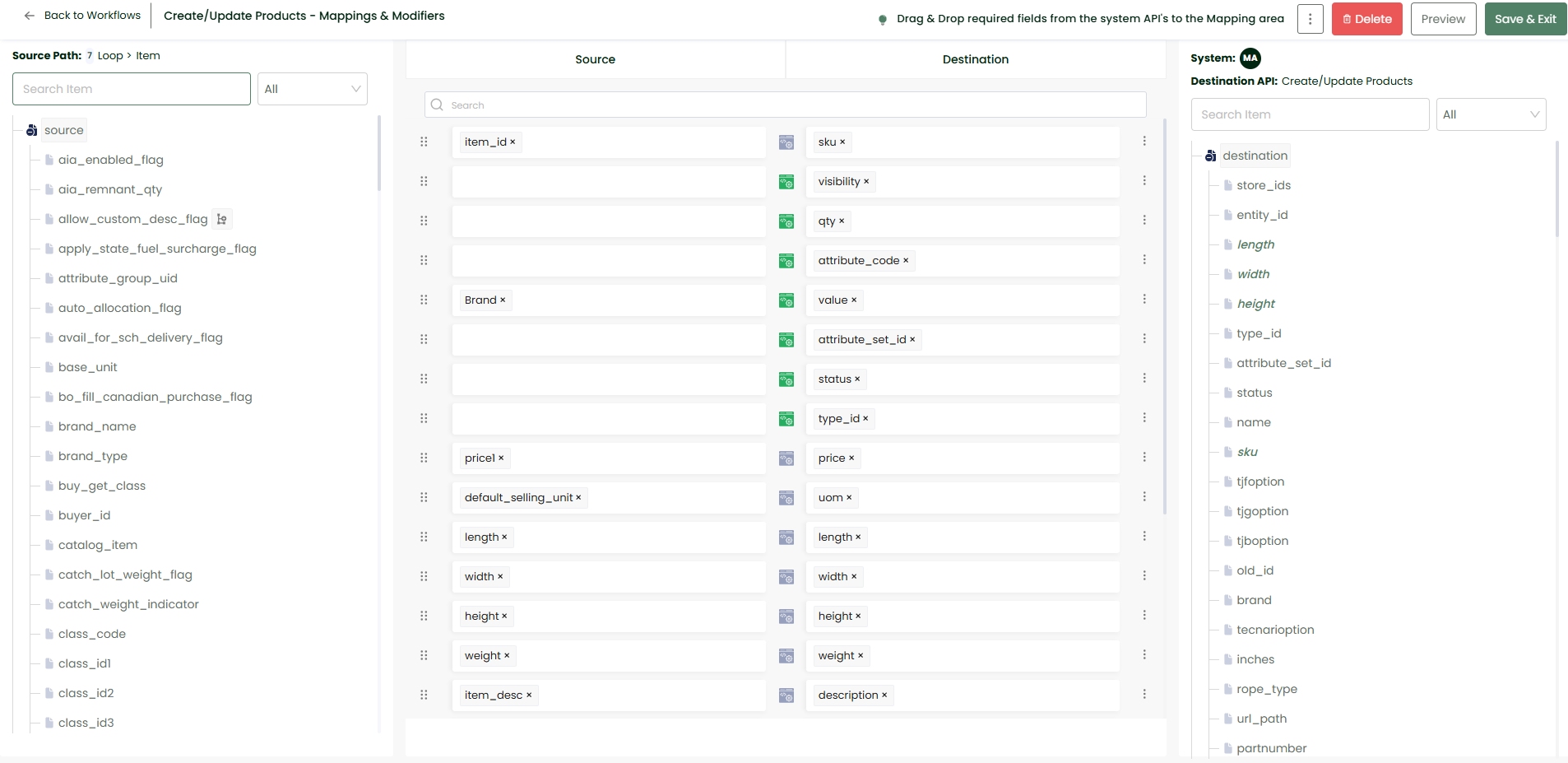Remove the sku destination tag
1568x763 pixels.
pyautogui.click(x=842, y=142)
